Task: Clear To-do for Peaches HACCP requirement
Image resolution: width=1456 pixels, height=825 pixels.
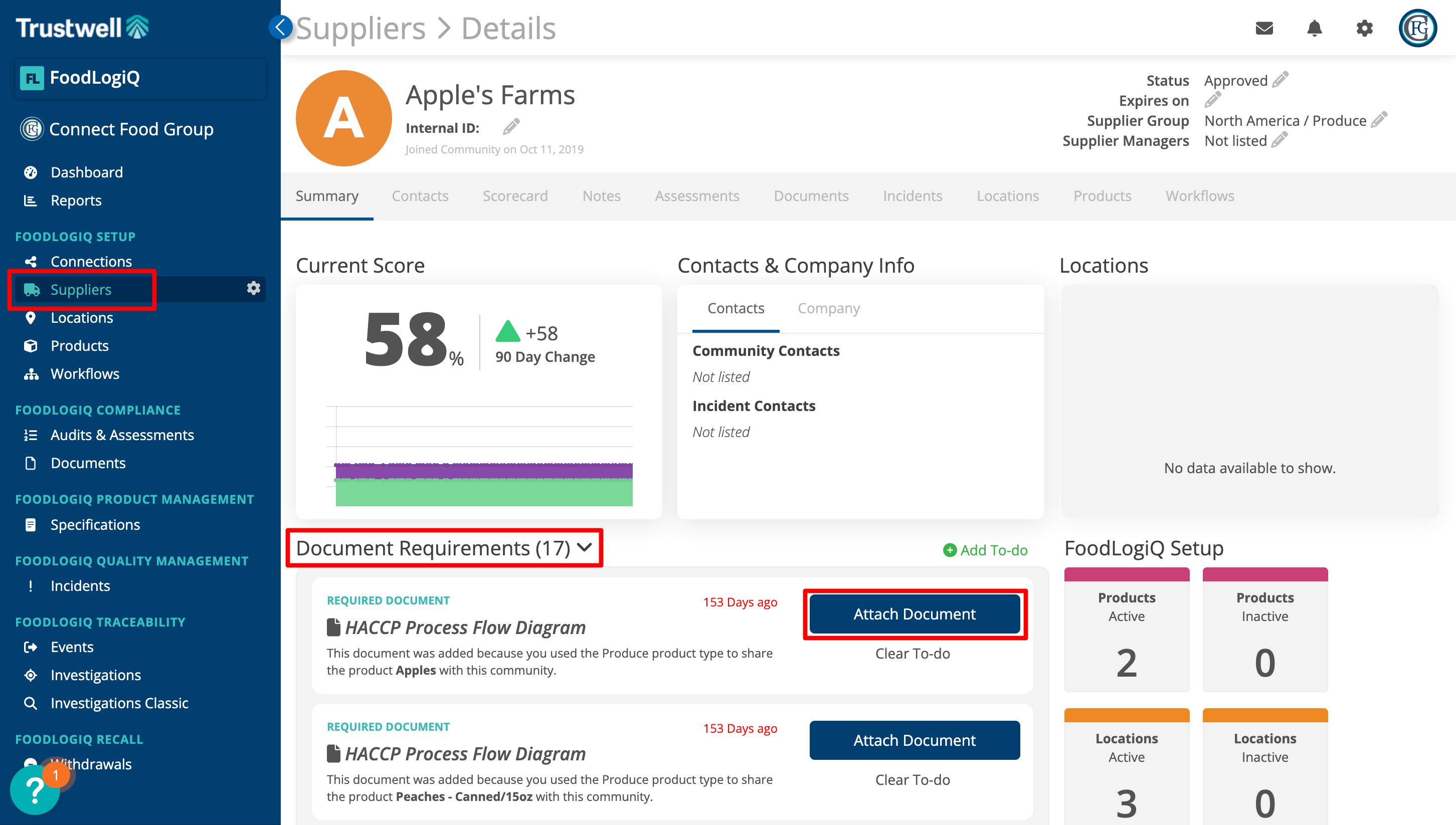Action: (913, 780)
